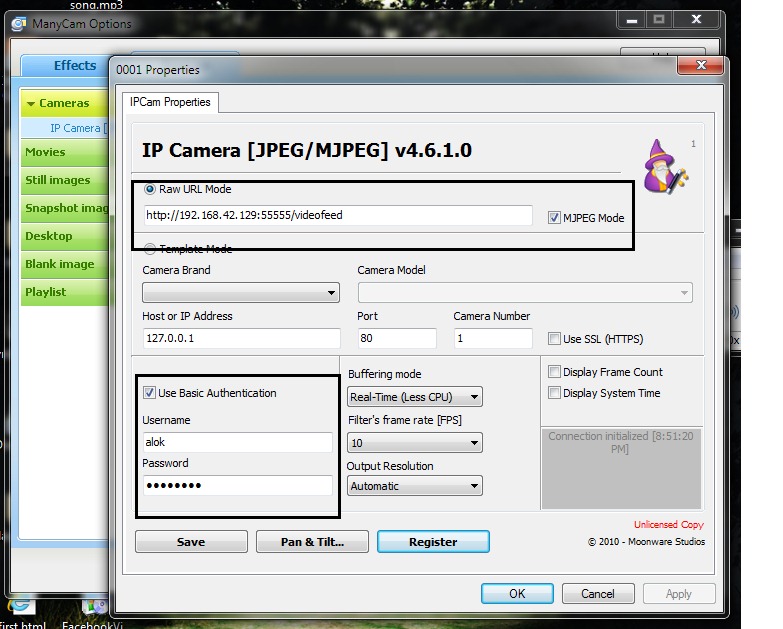783x629 pixels.
Task: Click the wizard mascot icon
Action: 665,167
